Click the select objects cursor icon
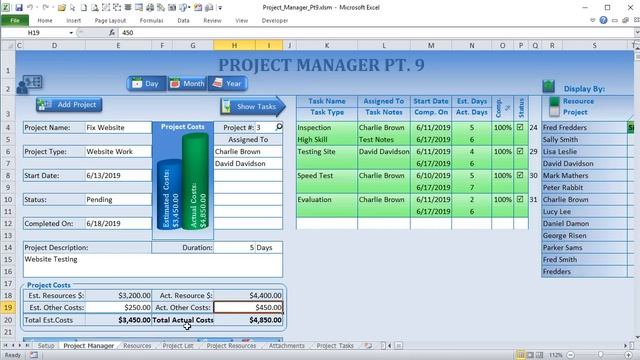 click(73, 7)
